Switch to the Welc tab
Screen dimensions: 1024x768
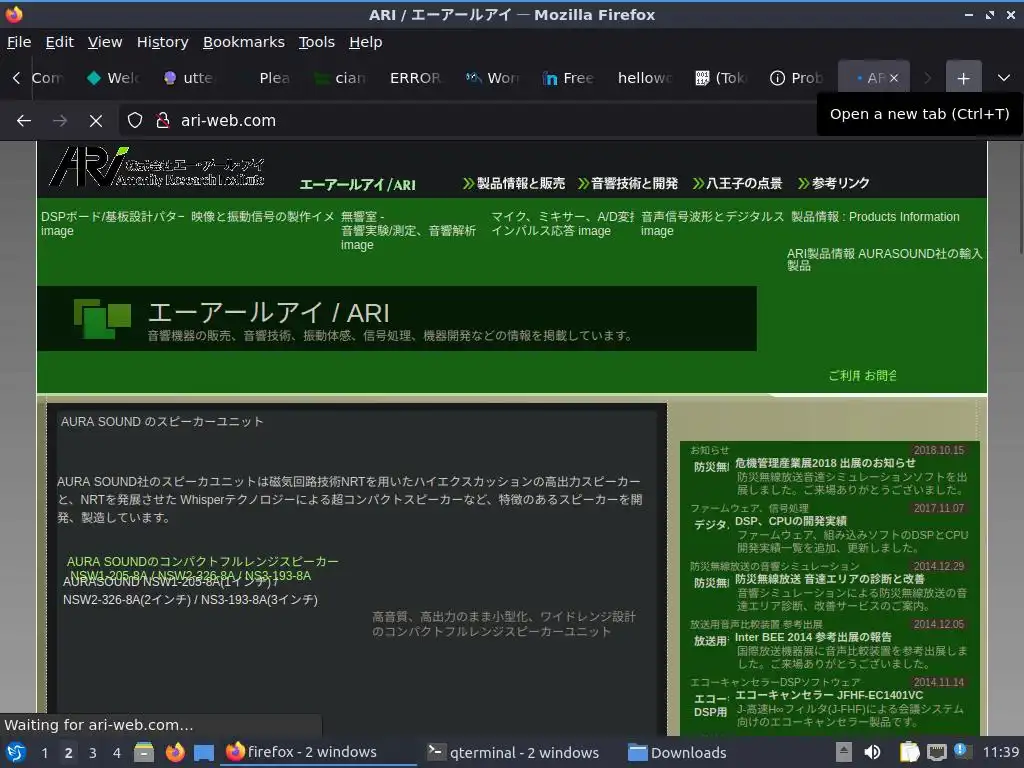tap(114, 78)
